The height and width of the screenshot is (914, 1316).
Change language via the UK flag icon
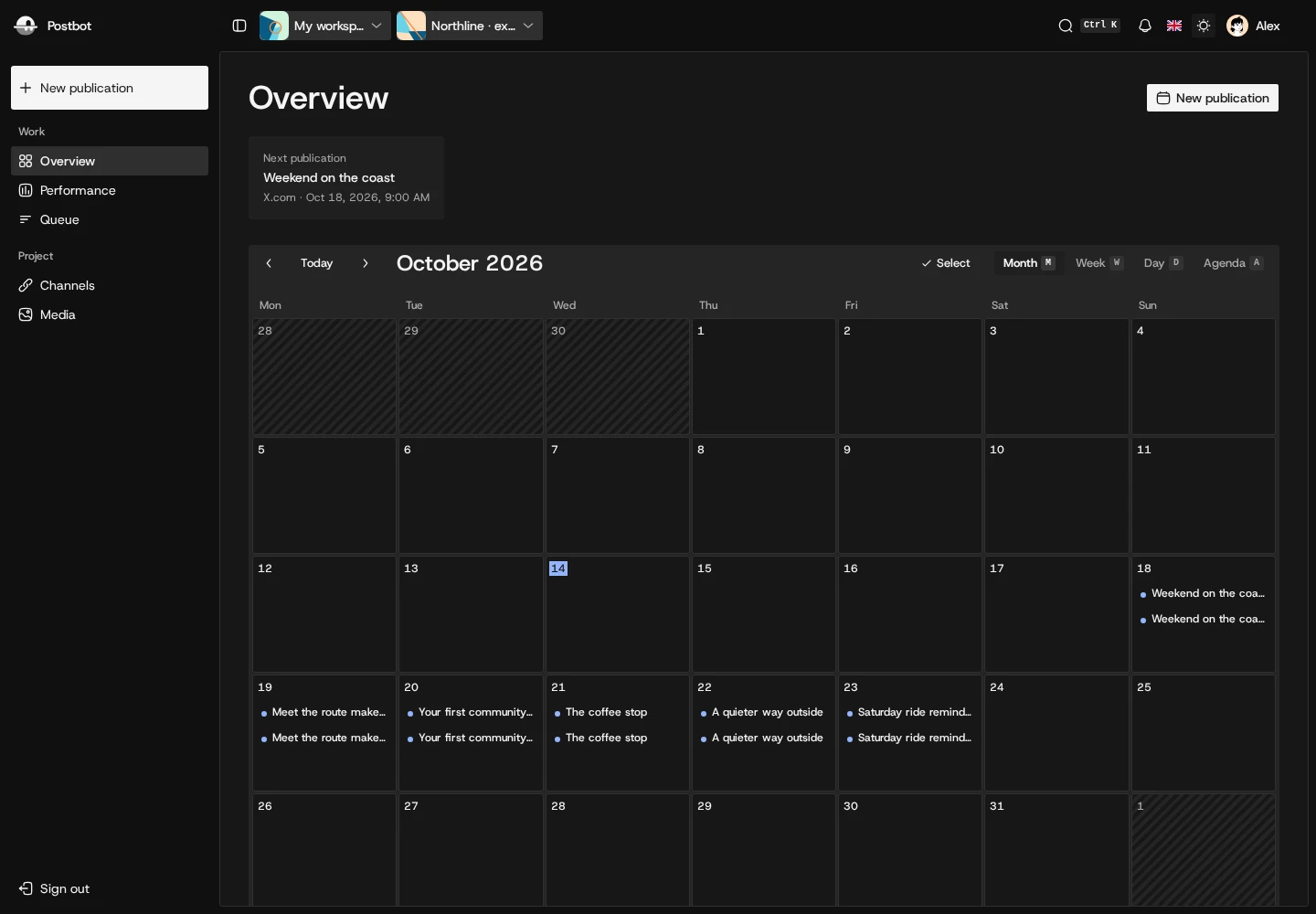click(x=1174, y=26)
